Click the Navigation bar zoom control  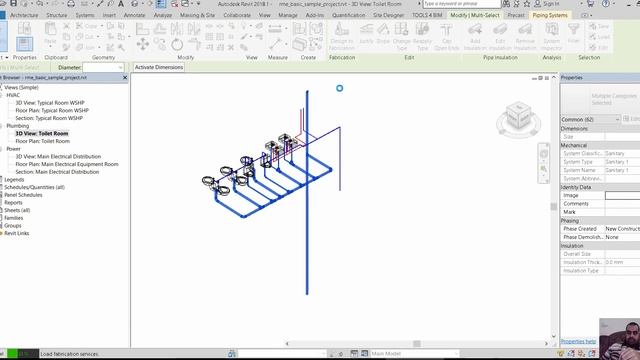click(x=544, y=169)
